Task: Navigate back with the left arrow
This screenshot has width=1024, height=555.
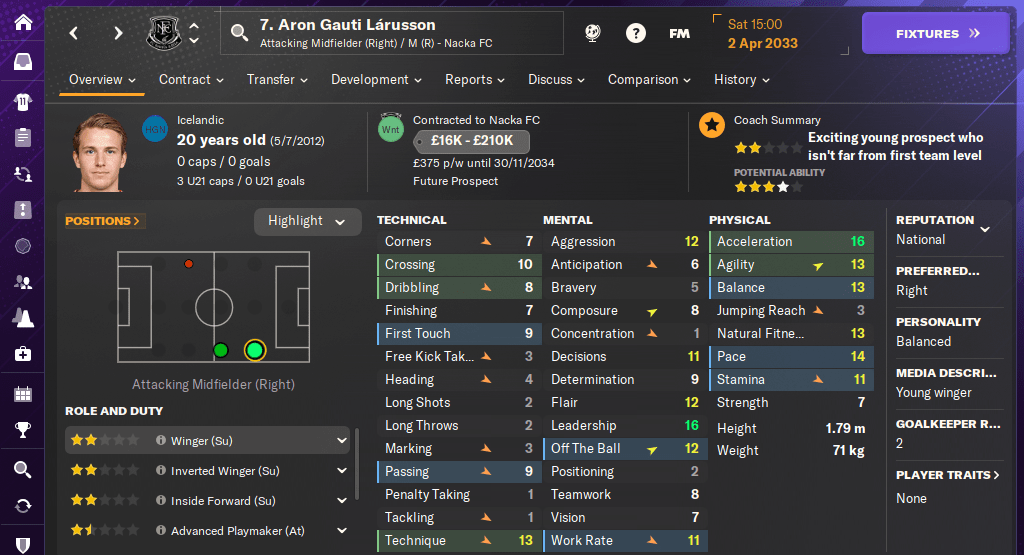Action: (x=74, y=33)
